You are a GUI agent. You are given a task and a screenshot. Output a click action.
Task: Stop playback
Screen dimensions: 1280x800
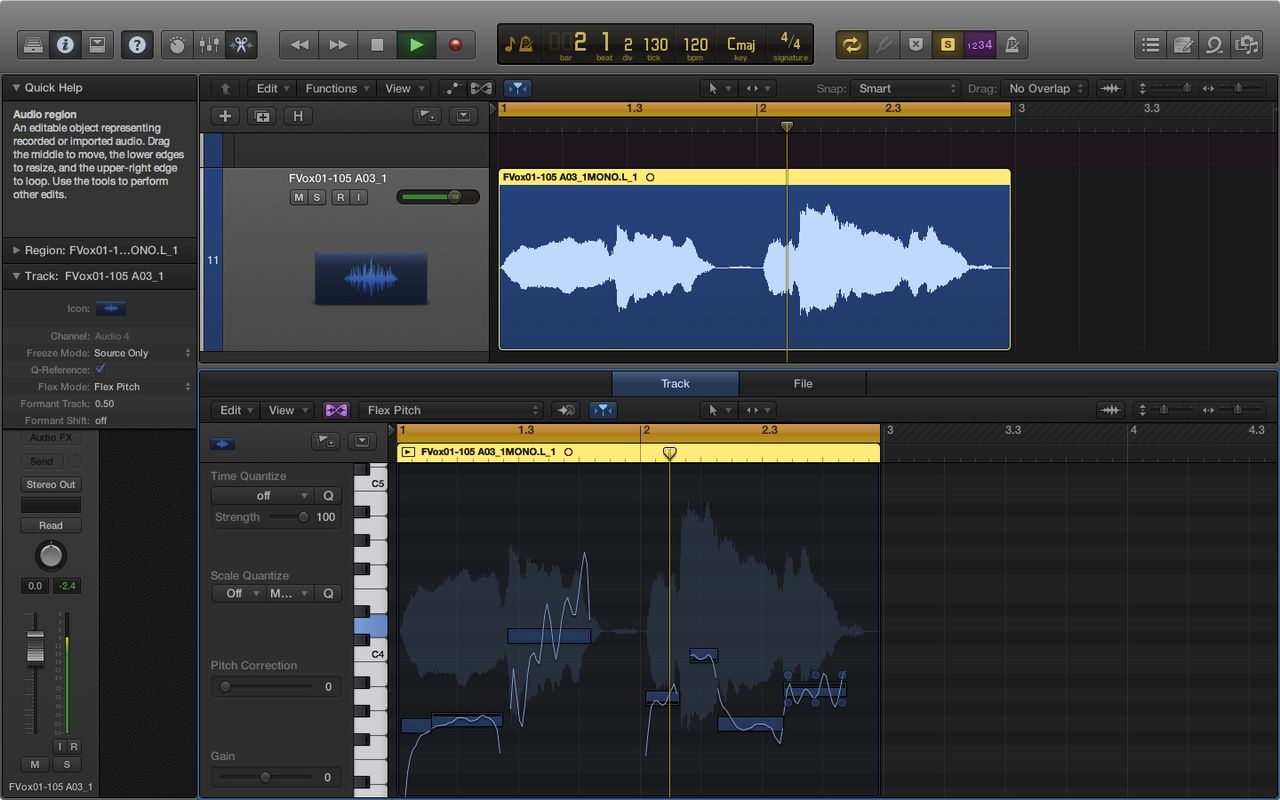click(377, 44)
